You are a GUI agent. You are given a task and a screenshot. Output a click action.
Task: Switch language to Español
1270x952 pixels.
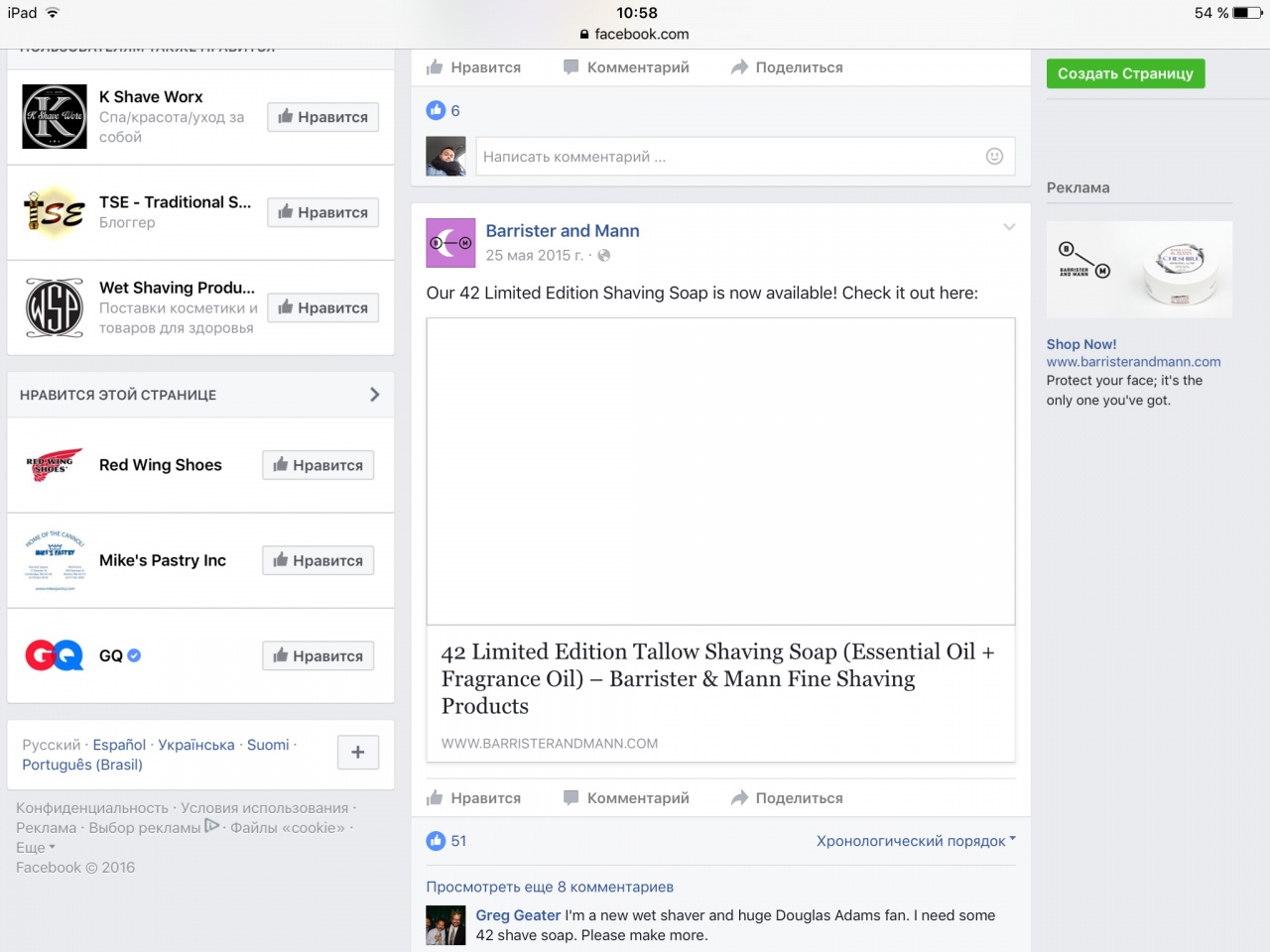pos(119,745)
